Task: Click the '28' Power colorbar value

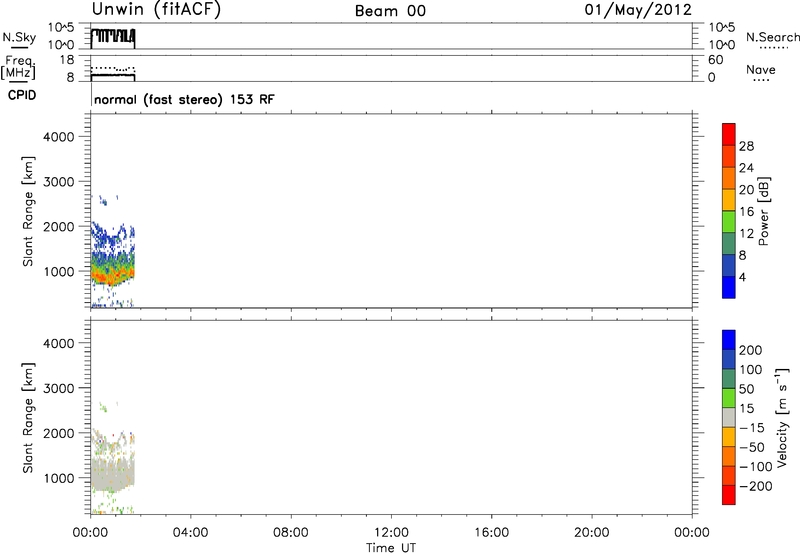Action: [x=746, y=146]
